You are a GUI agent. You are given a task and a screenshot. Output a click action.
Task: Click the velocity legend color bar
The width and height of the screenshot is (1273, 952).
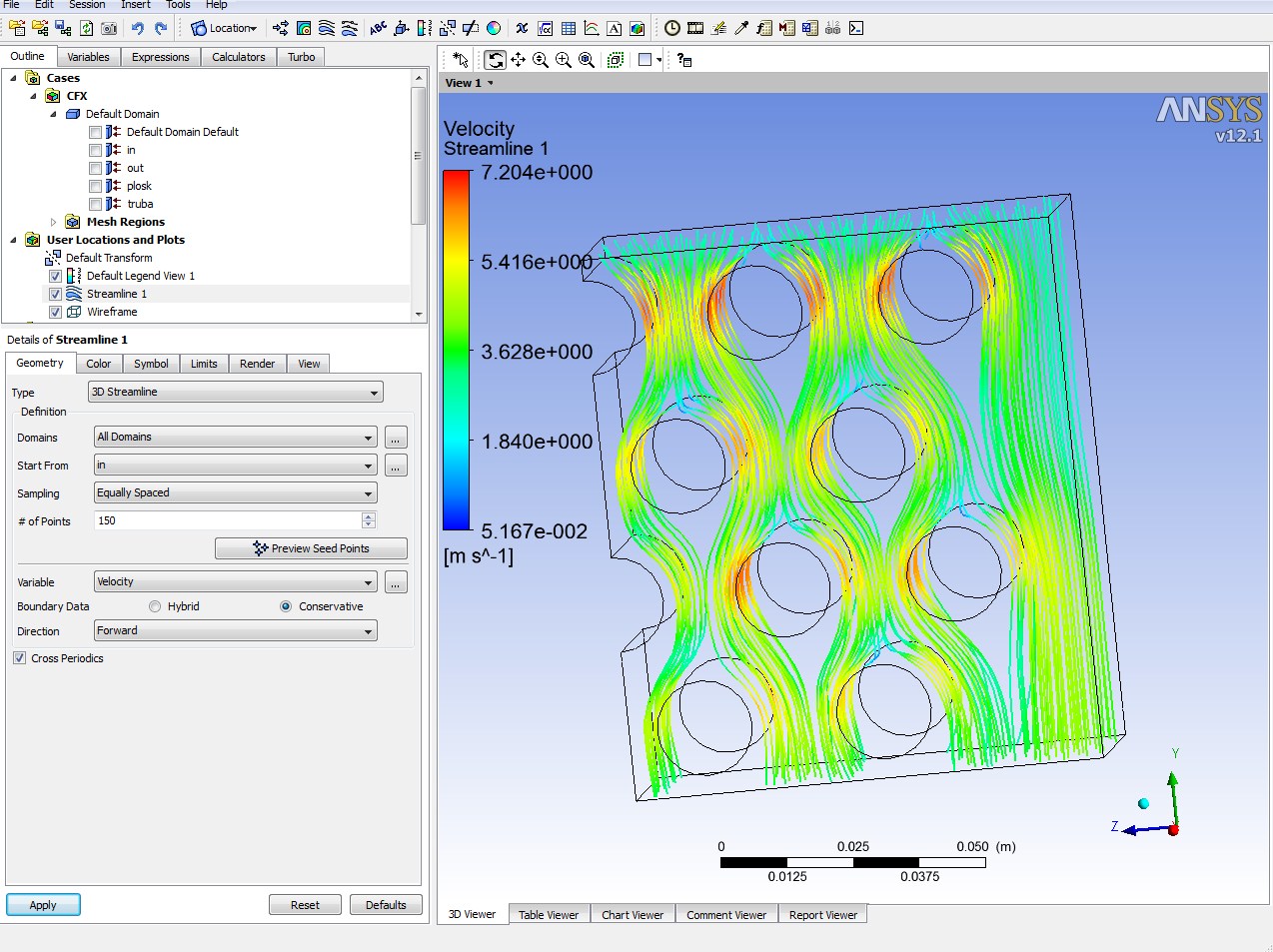tap(457, 350)
